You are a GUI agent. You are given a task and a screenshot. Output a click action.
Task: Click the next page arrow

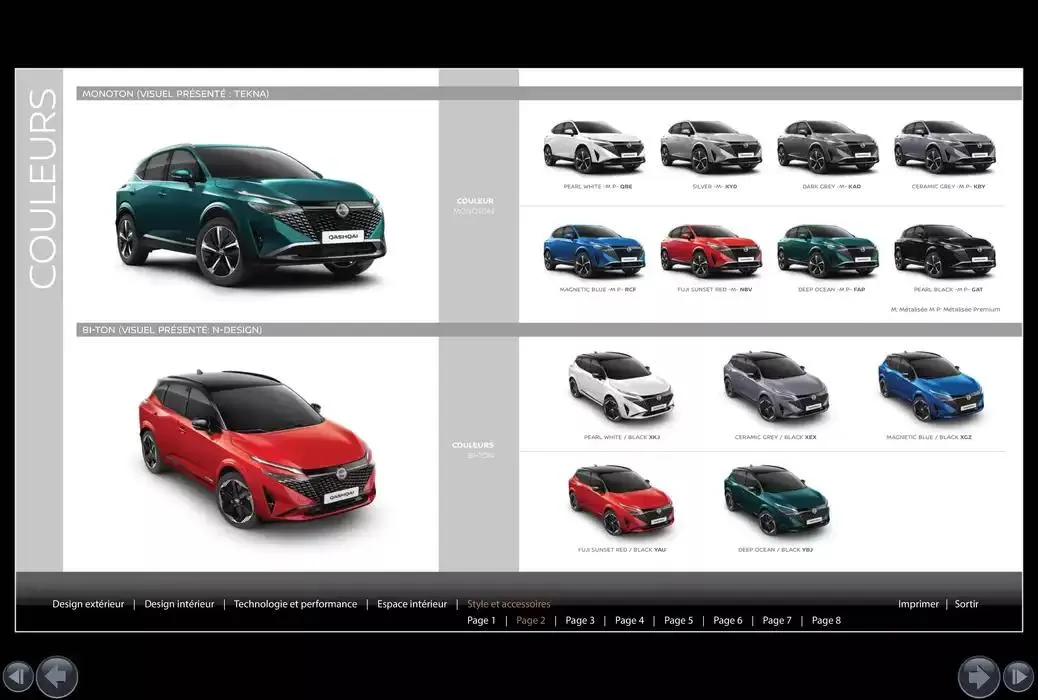[978, 676]
